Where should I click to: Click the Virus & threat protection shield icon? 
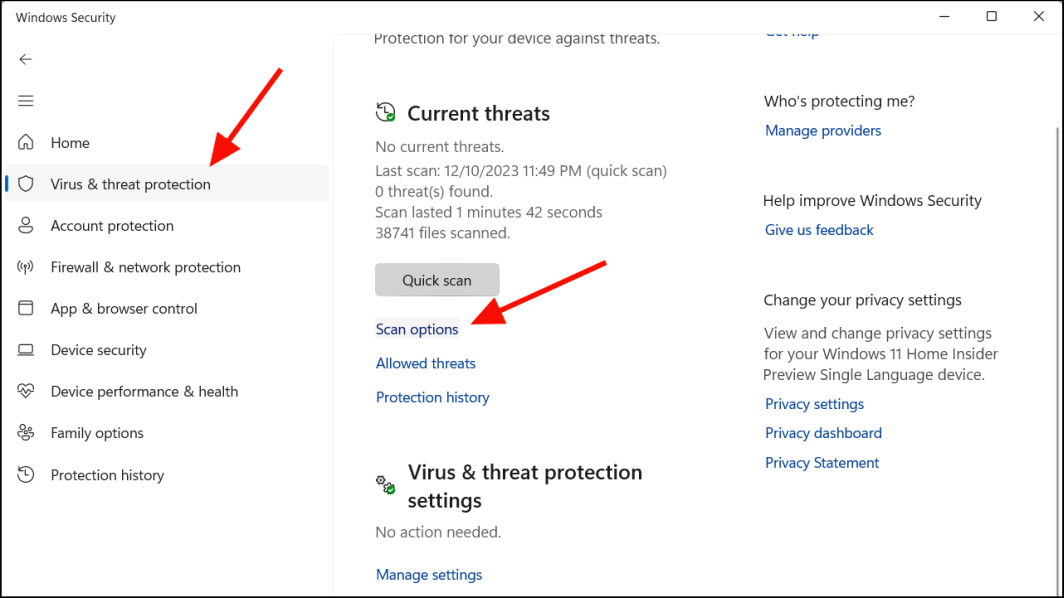click(x=26, y=184)
